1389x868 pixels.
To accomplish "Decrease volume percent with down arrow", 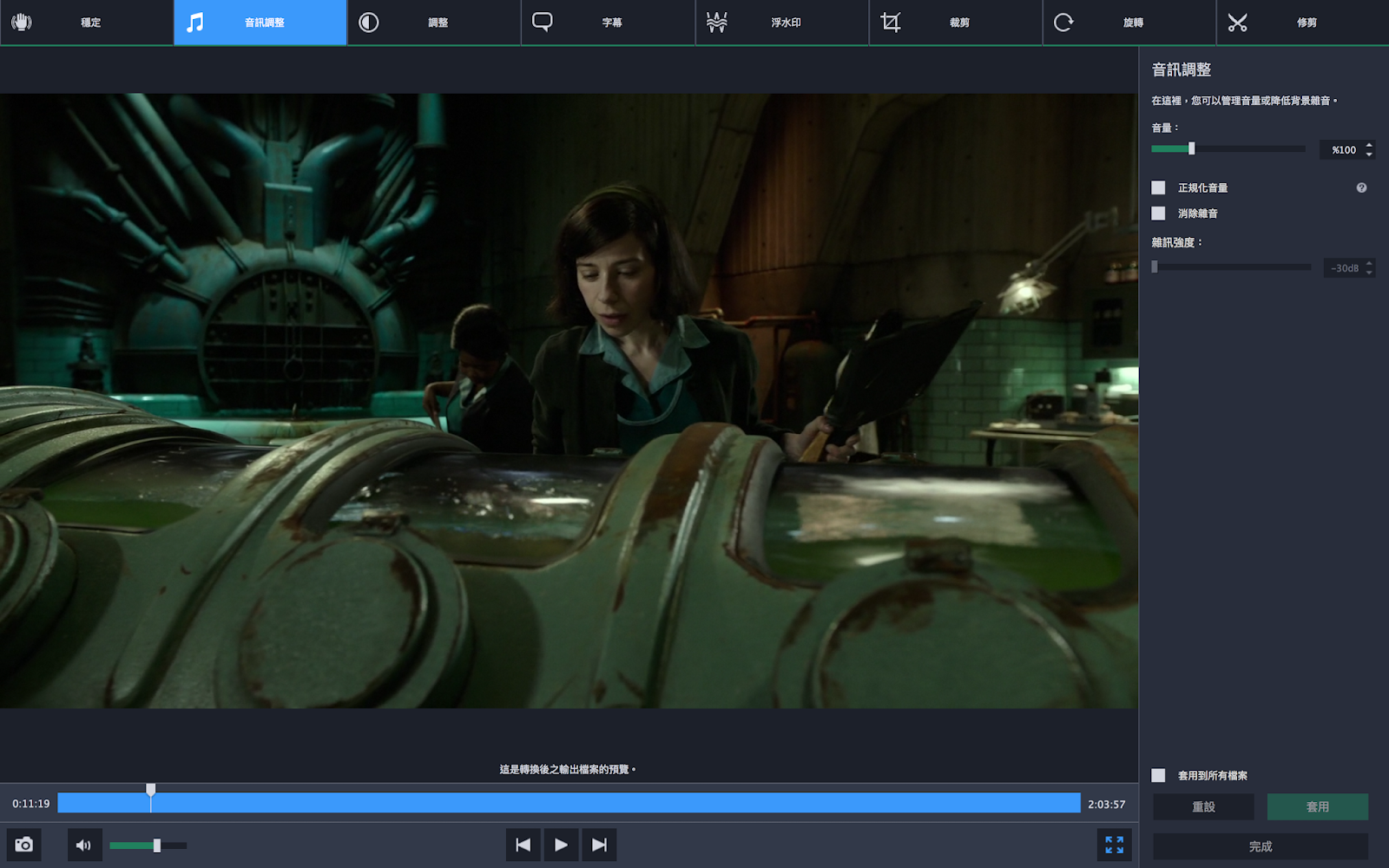I will 1369,155.
